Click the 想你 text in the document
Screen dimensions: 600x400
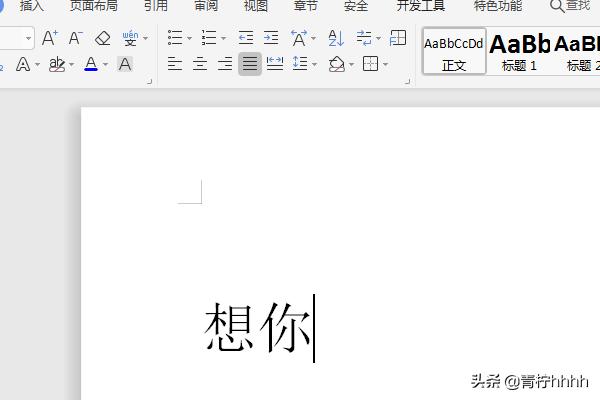point(257,327)
